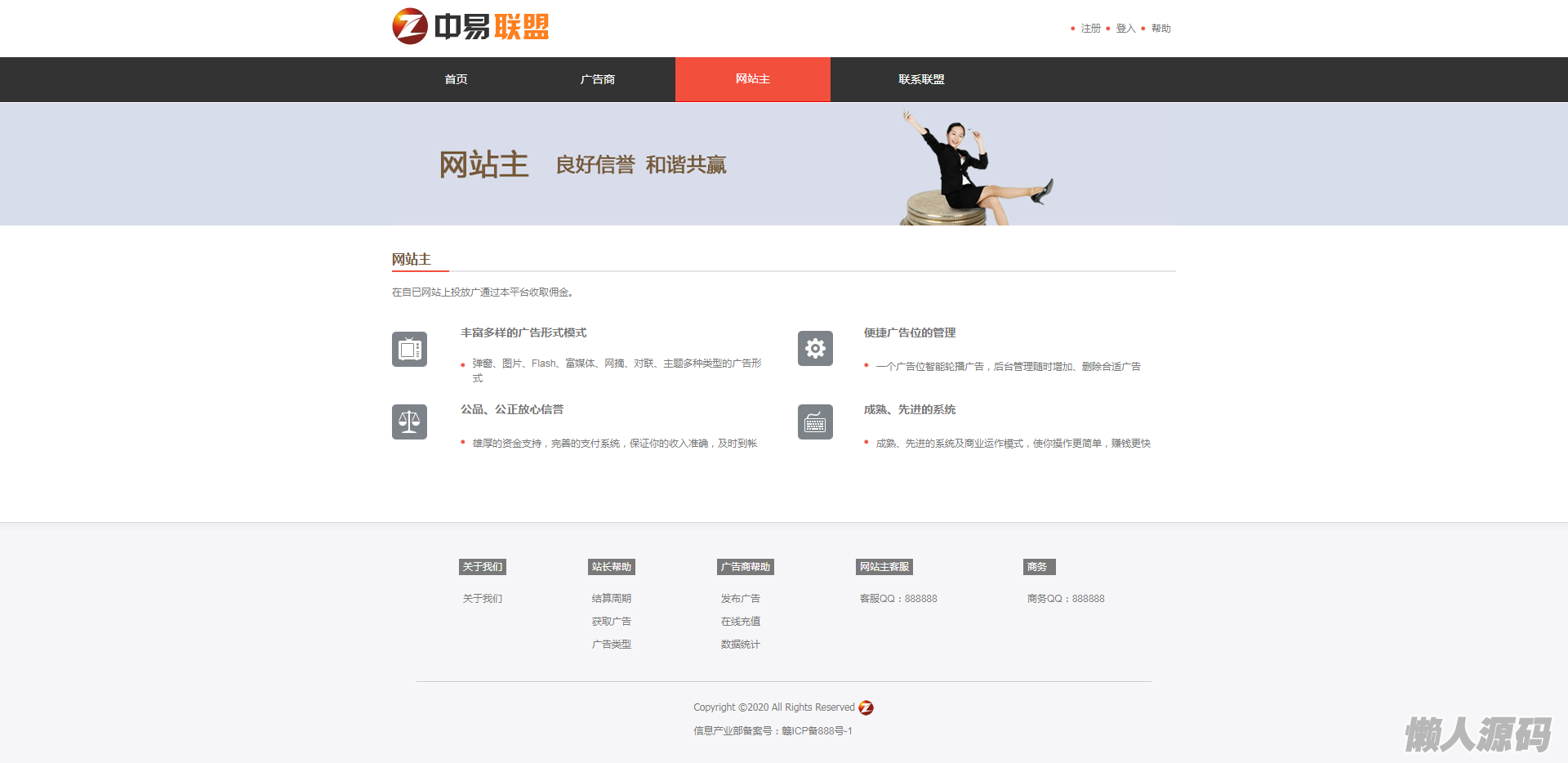Go to the 联系联盟 navigation tab
Image resolution: width=1568 pixels, height=763 pixels.
point(921,79)
